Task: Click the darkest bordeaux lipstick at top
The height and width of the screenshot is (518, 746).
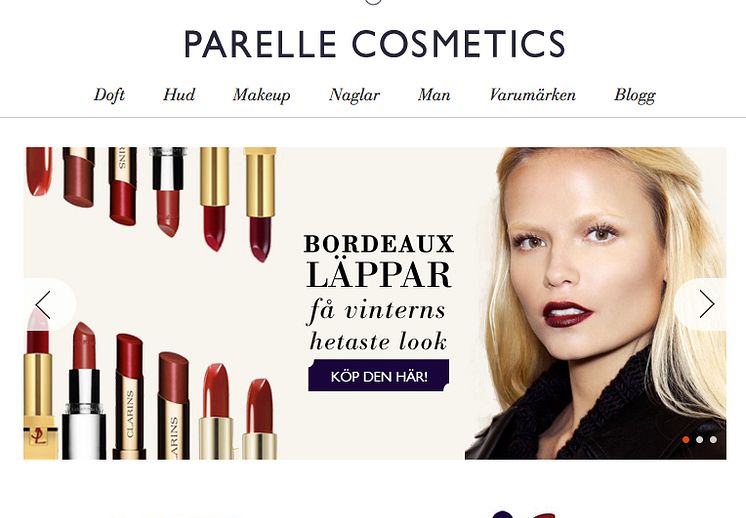Action: pyautogui.click(x=260, y=205)
